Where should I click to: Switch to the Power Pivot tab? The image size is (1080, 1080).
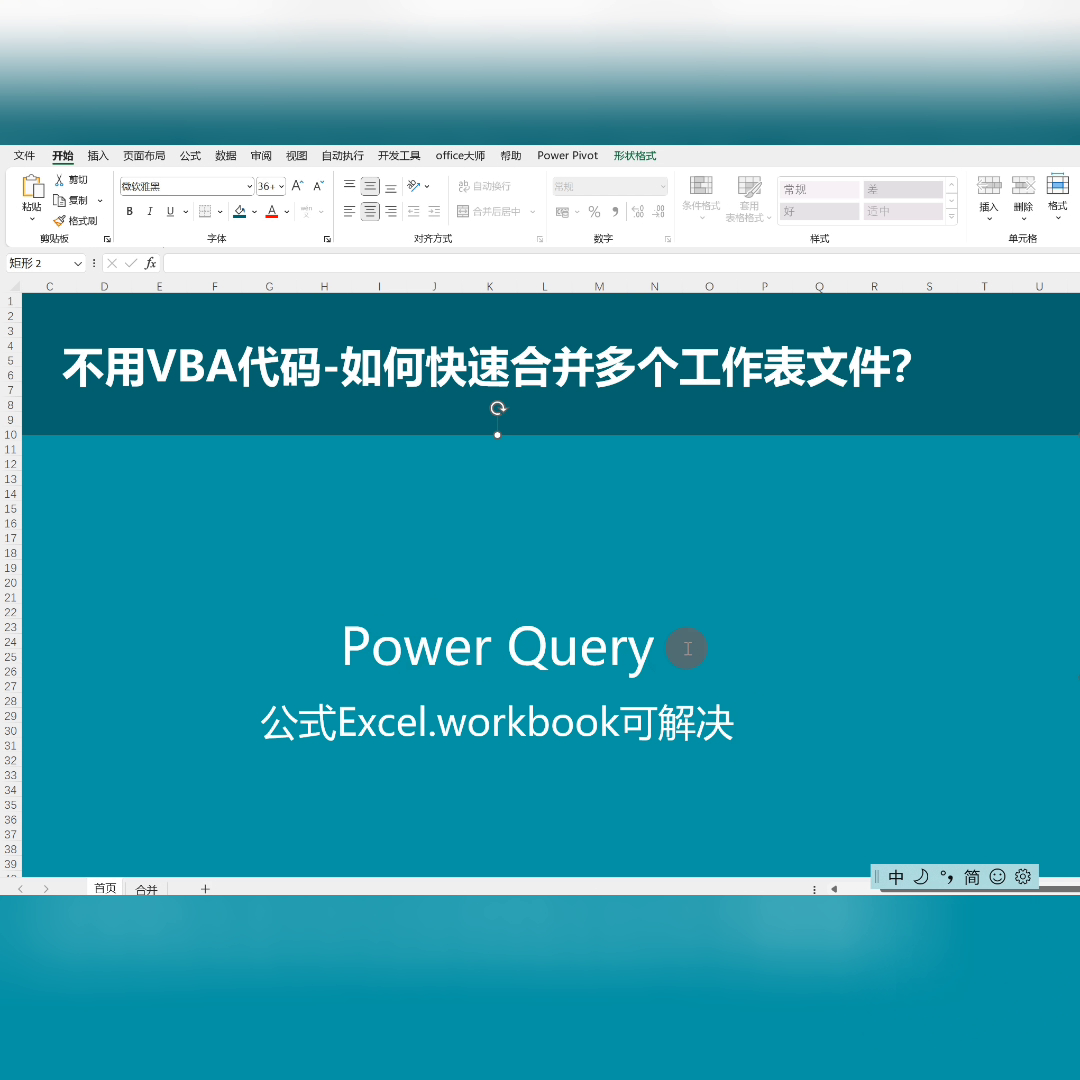[x=568, y=156]
